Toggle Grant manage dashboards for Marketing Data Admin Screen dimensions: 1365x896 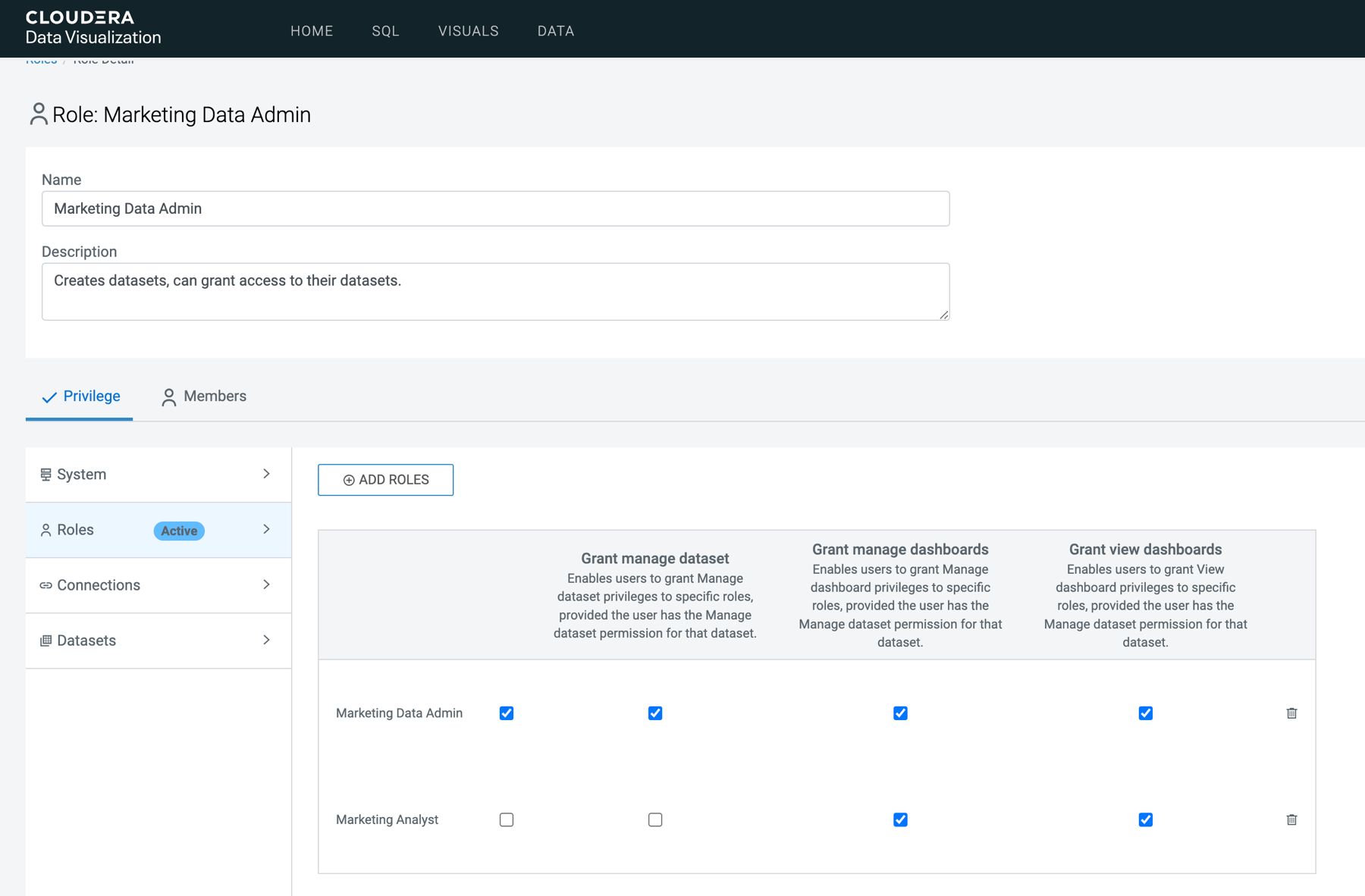[x=900, y=713]
